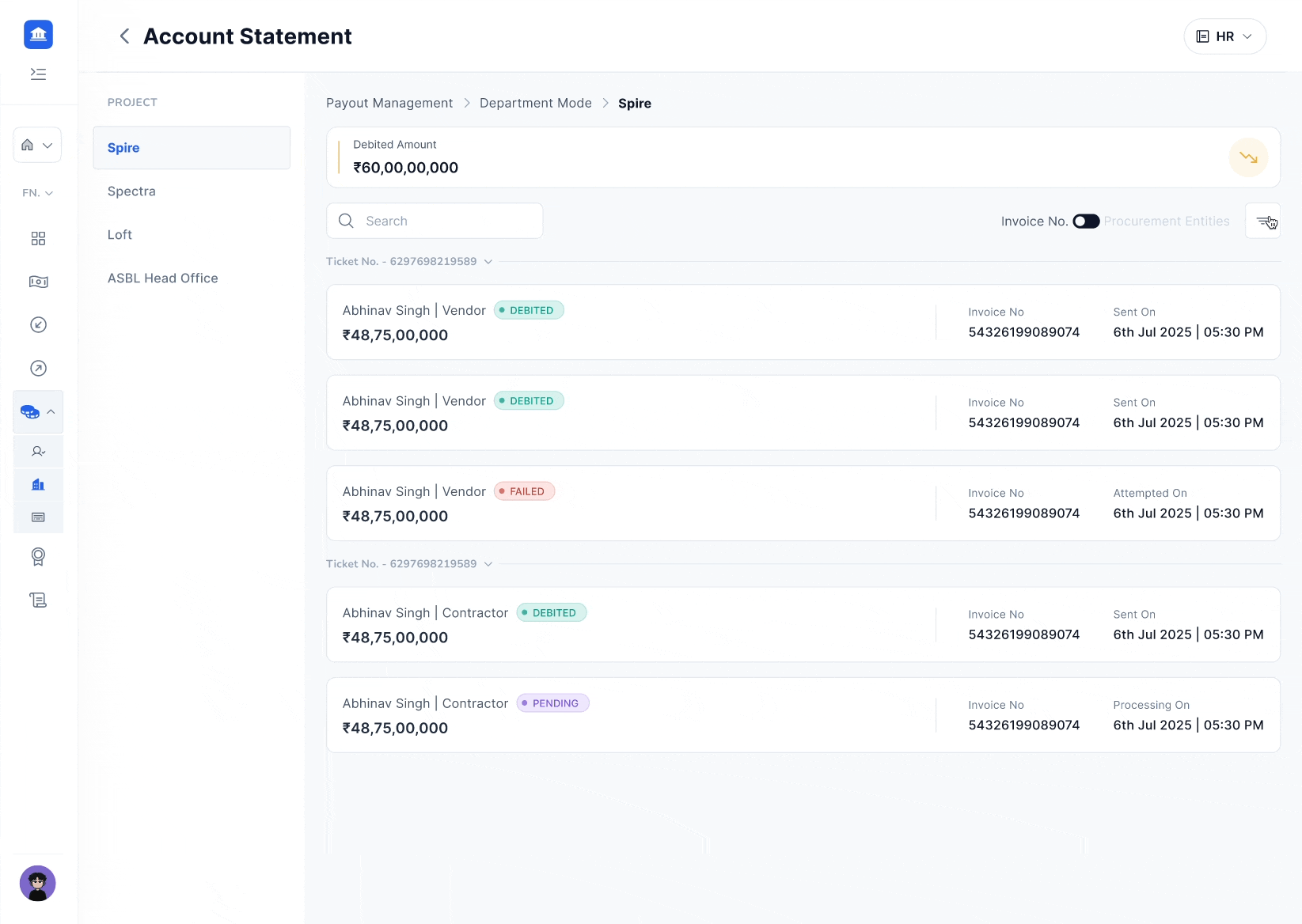Open the FN. dropdown in sidebar
The image size is (1302, 924).
[x=37, y=193]
